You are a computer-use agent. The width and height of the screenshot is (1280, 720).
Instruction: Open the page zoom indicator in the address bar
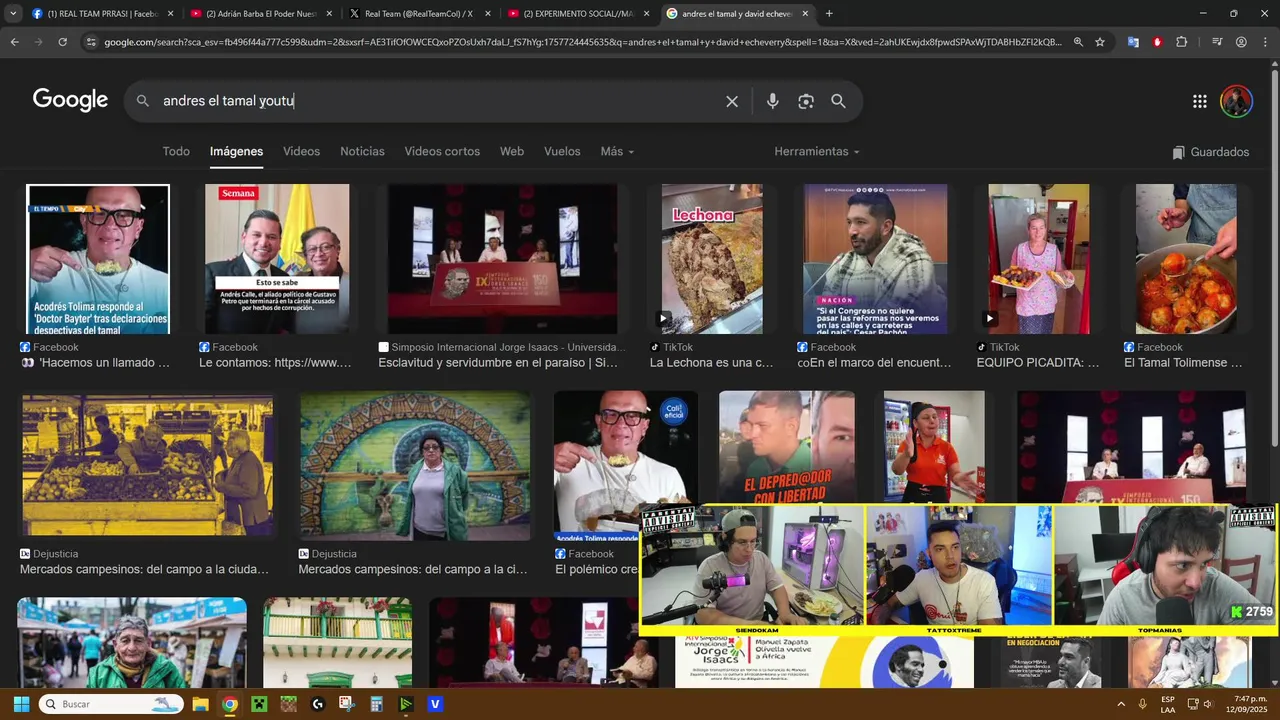tap(1078, 42)
